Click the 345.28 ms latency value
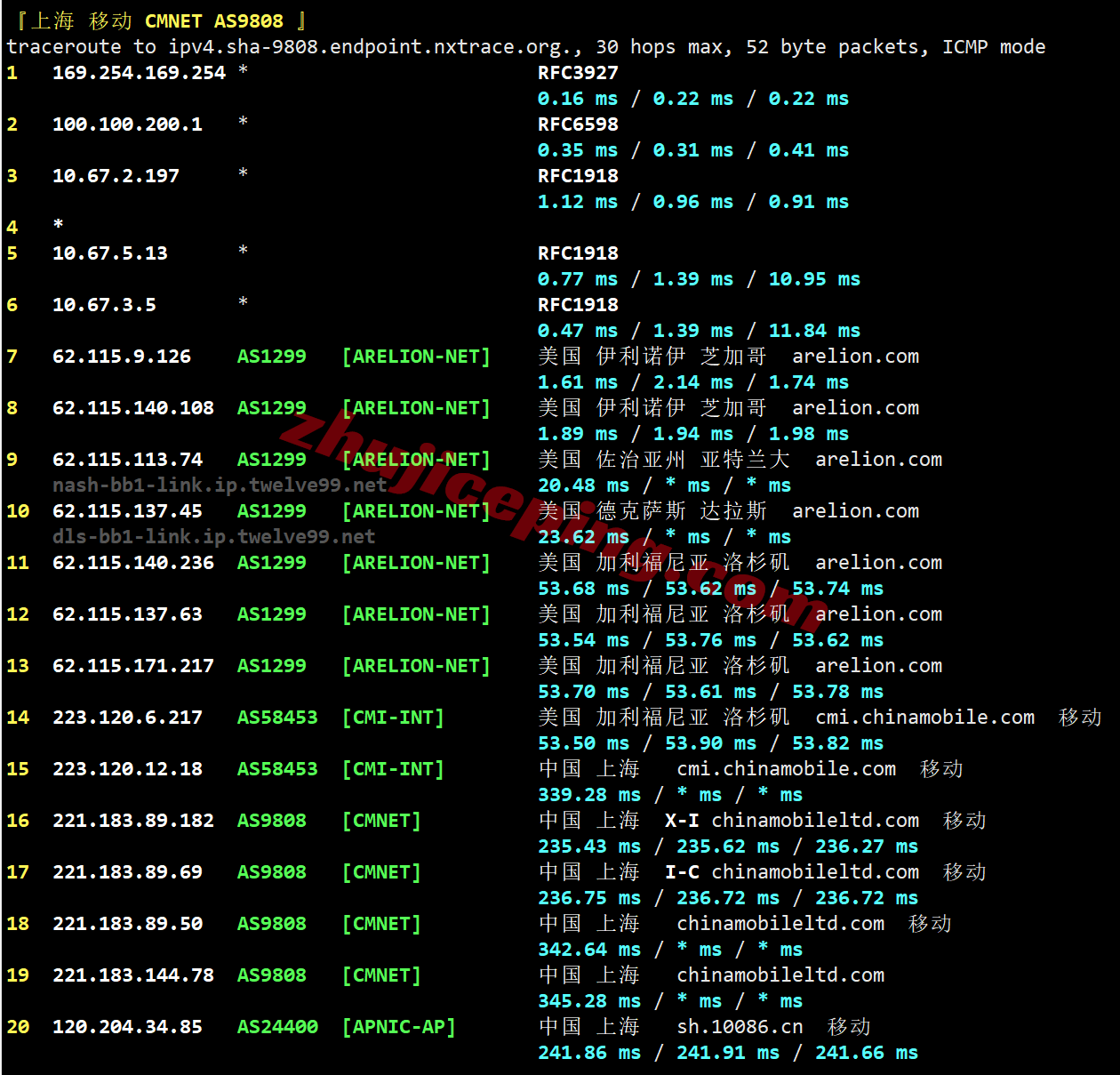1120x1075 pixels. click(589, 1001)
